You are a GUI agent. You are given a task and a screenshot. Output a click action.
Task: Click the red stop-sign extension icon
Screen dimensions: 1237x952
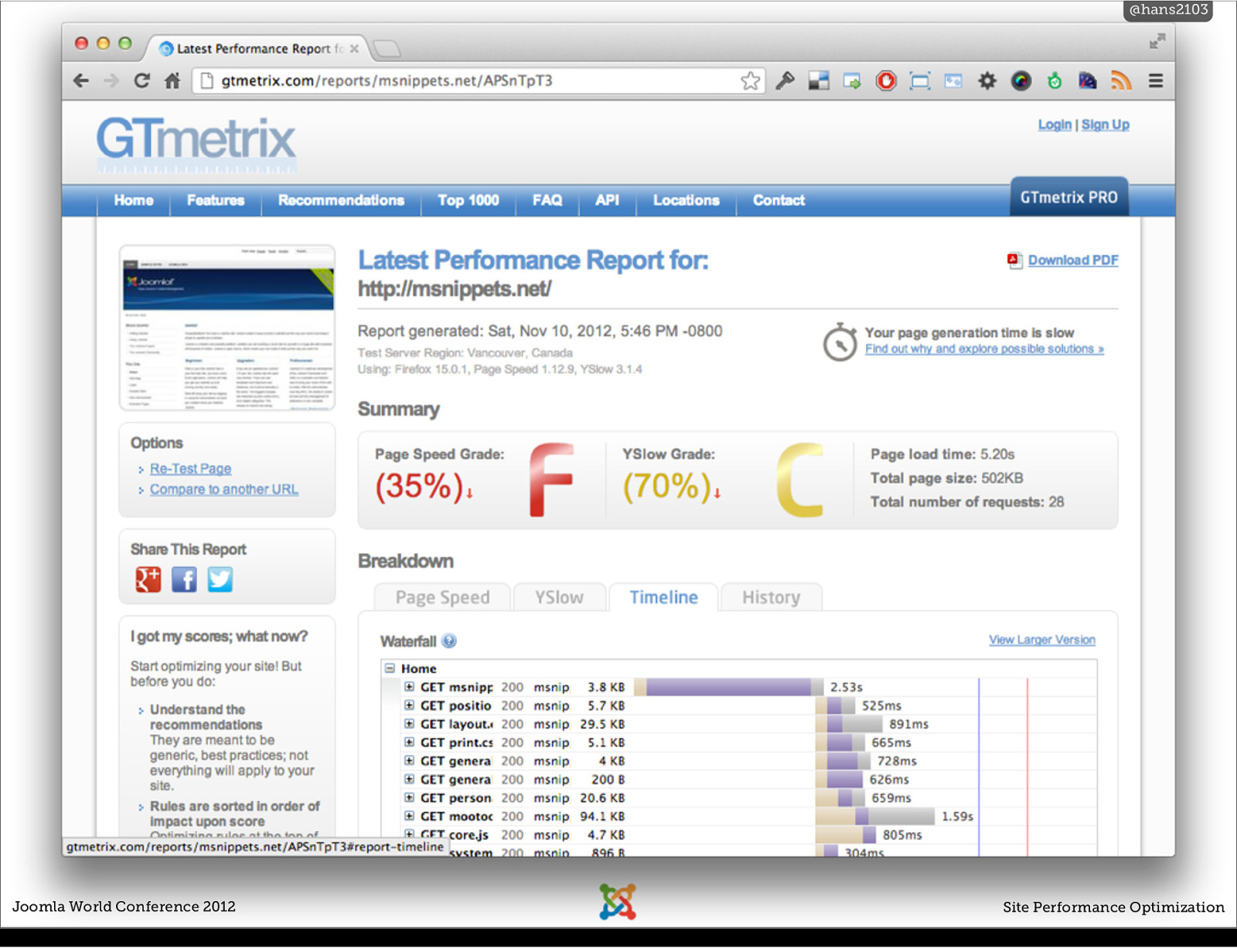pyautogui.click(x=886, y=80)
